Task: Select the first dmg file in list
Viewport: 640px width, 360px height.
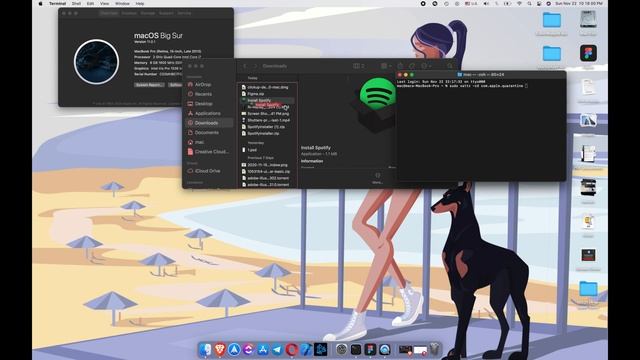Action: 267,87
